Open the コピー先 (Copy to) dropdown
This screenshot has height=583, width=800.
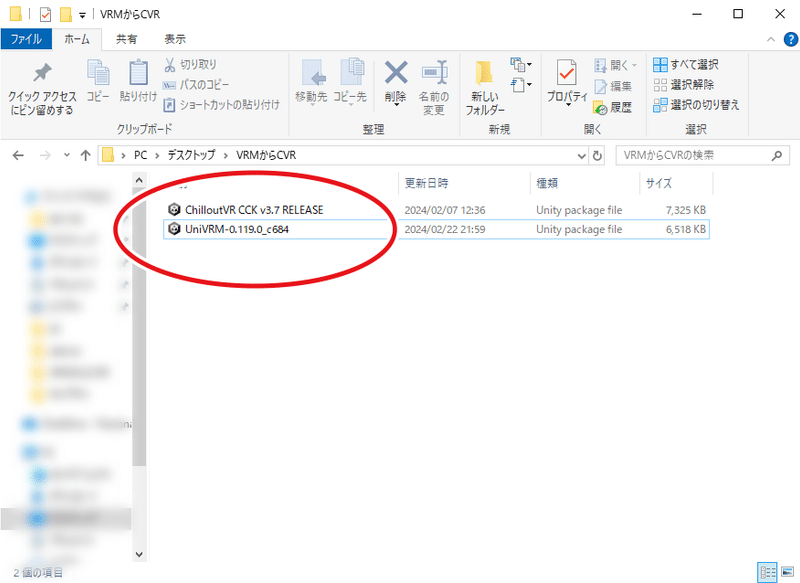tap(351, 82)
